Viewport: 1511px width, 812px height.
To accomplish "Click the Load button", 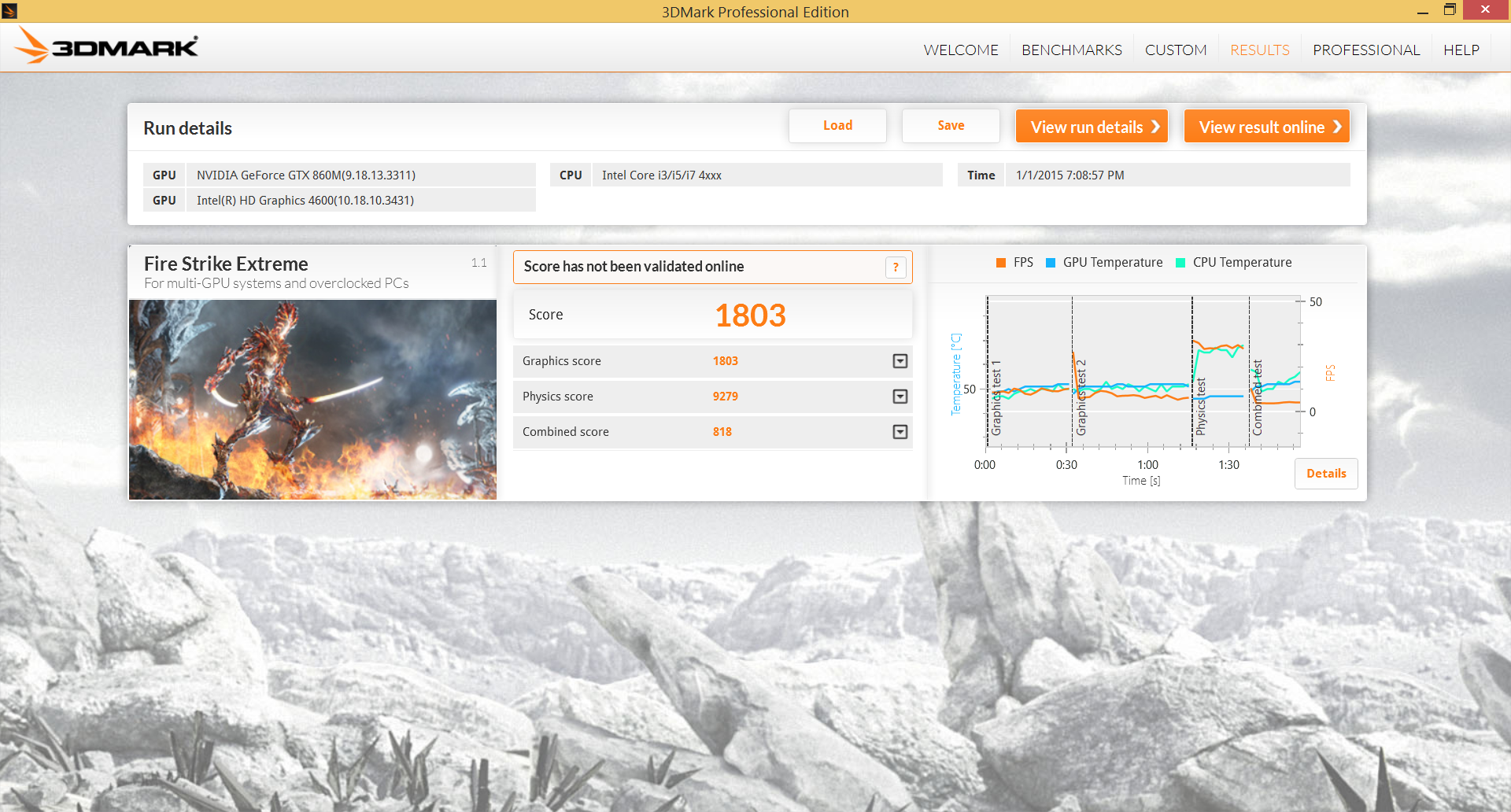I will click(x=837, y=126).
